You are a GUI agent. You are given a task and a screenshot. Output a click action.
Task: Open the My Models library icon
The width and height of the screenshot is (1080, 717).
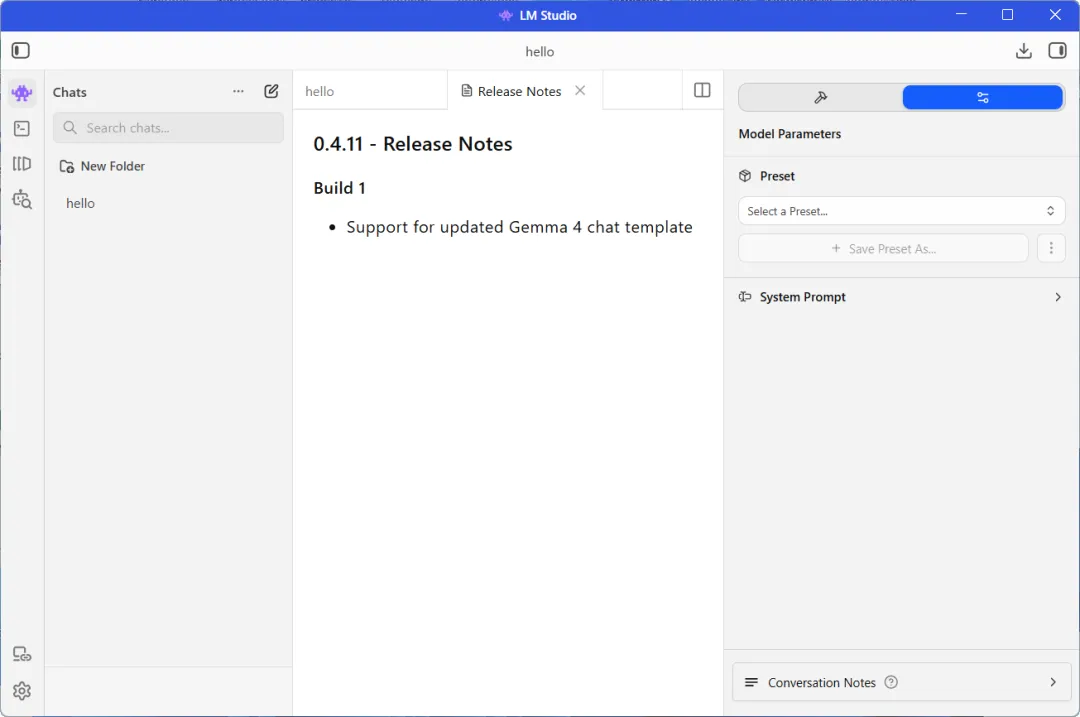22,164
